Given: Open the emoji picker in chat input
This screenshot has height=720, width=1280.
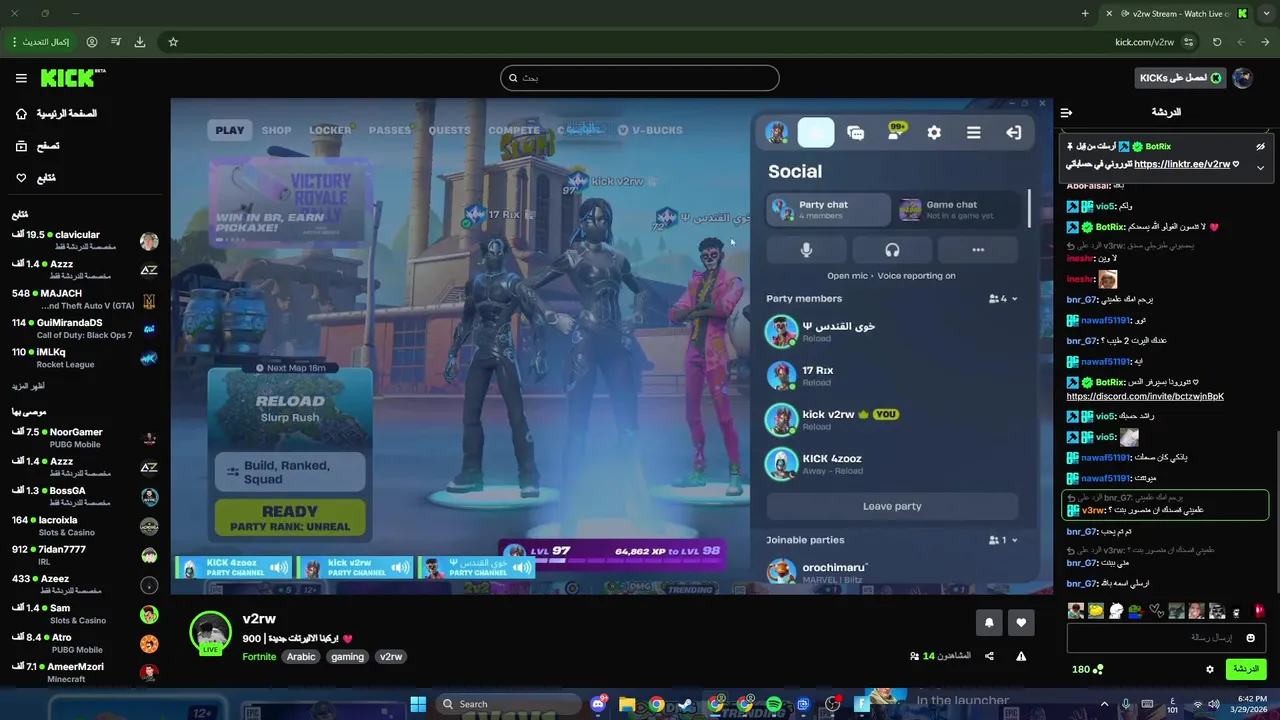Looking at the screenshot, I should 1250,638.
